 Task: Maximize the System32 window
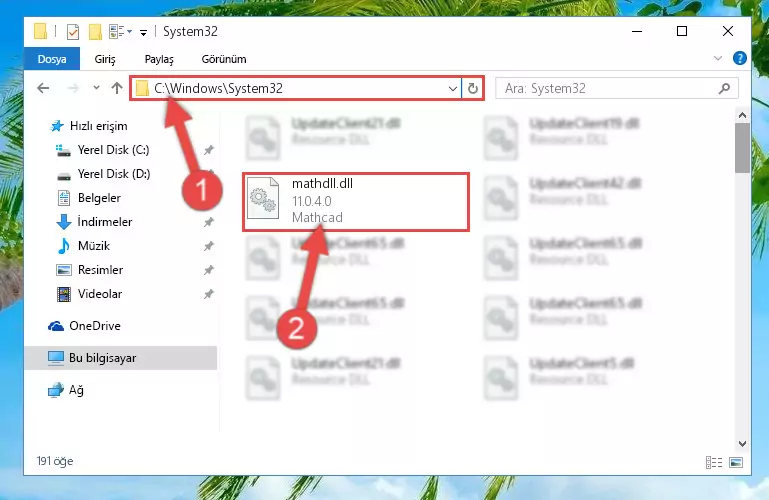pos(682,31)
